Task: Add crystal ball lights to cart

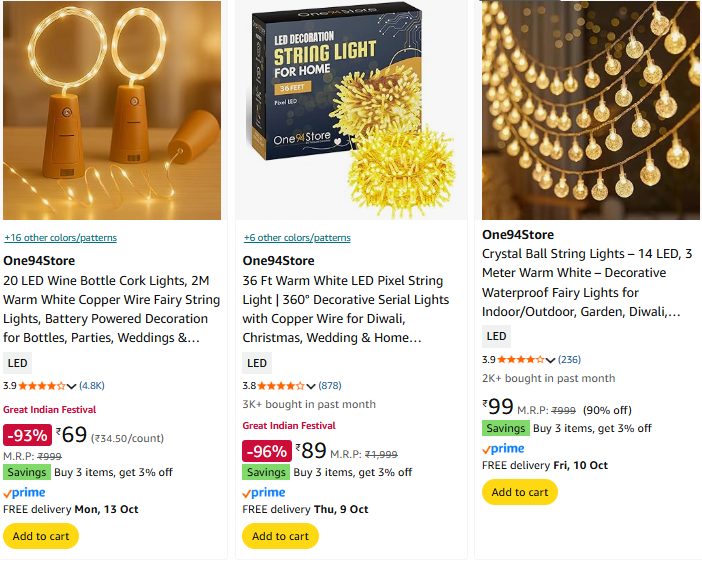Action: pos(519,492)
